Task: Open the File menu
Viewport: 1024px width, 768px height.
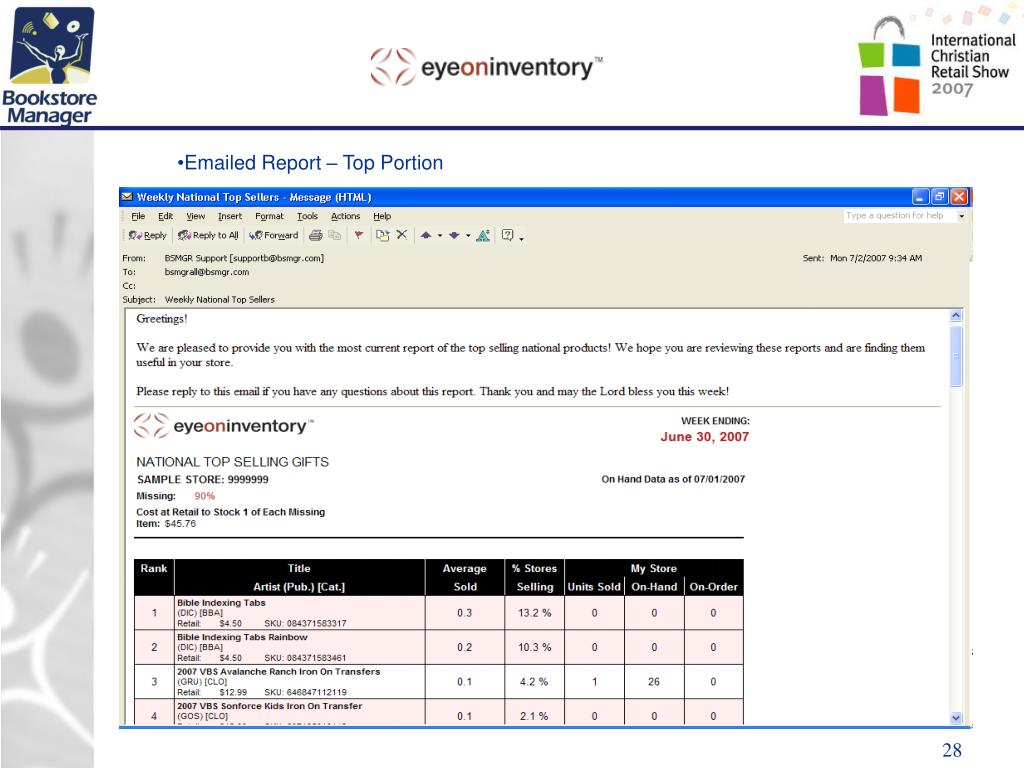Action: coord(138,216)
